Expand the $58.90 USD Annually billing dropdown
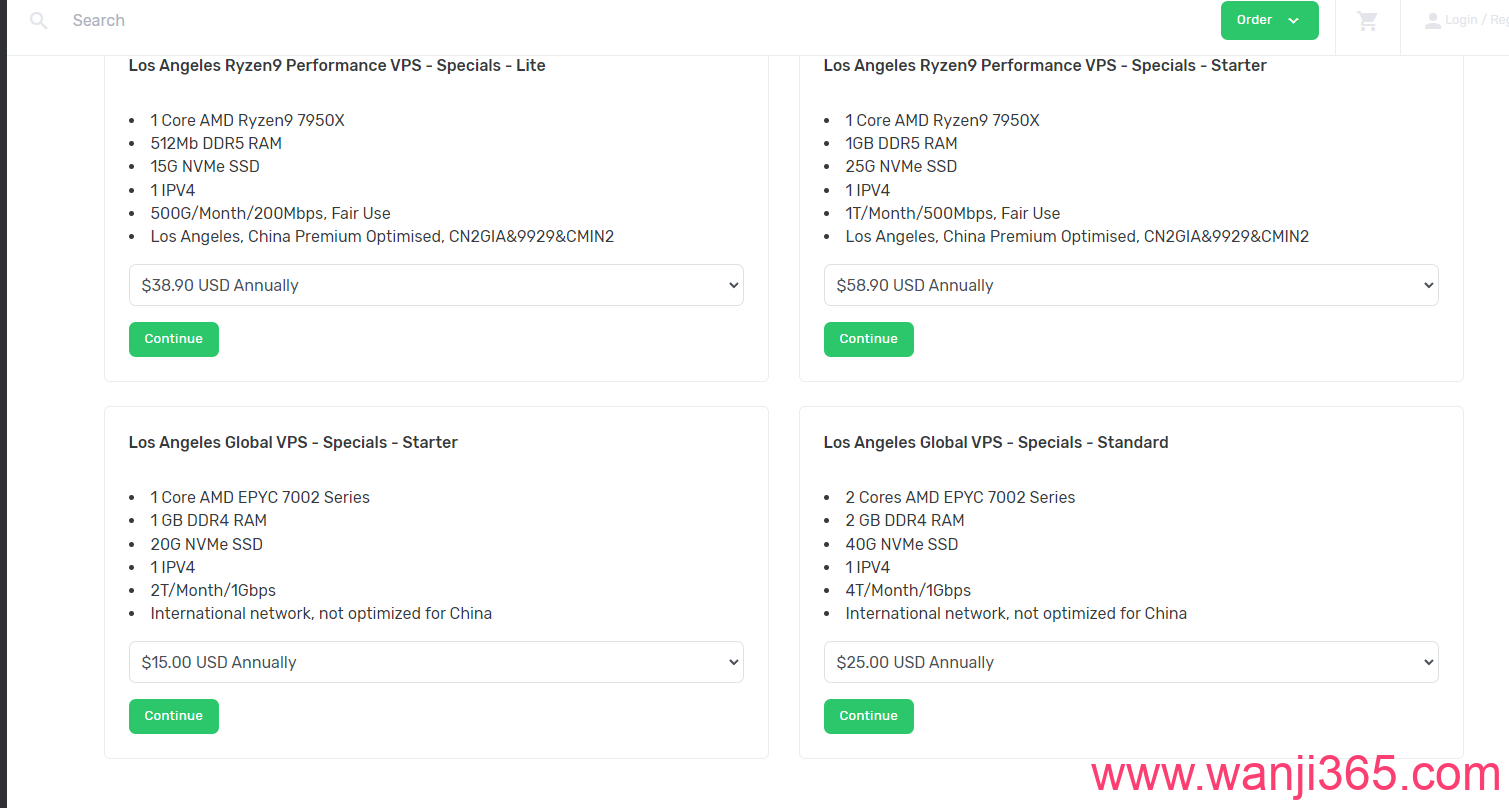Screen dimensions: 1509x808 click(1131, 285)
